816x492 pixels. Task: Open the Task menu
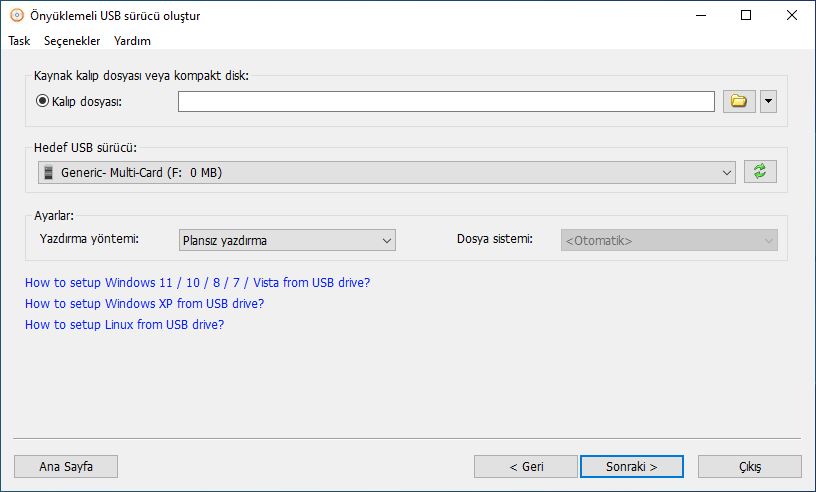(x=19, y=41)
